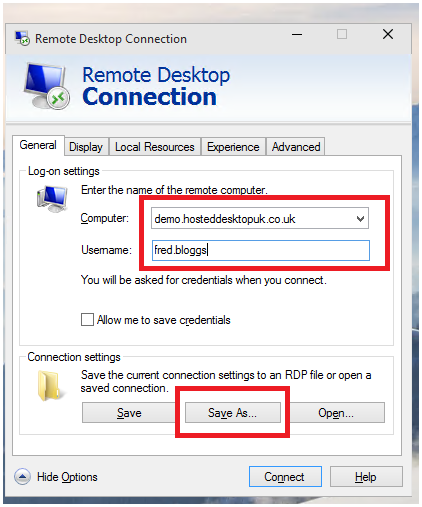Click the yellow folder icon in Connection settings
The height and width of the screenshot is (507, 422).
(x=50, y=385)
